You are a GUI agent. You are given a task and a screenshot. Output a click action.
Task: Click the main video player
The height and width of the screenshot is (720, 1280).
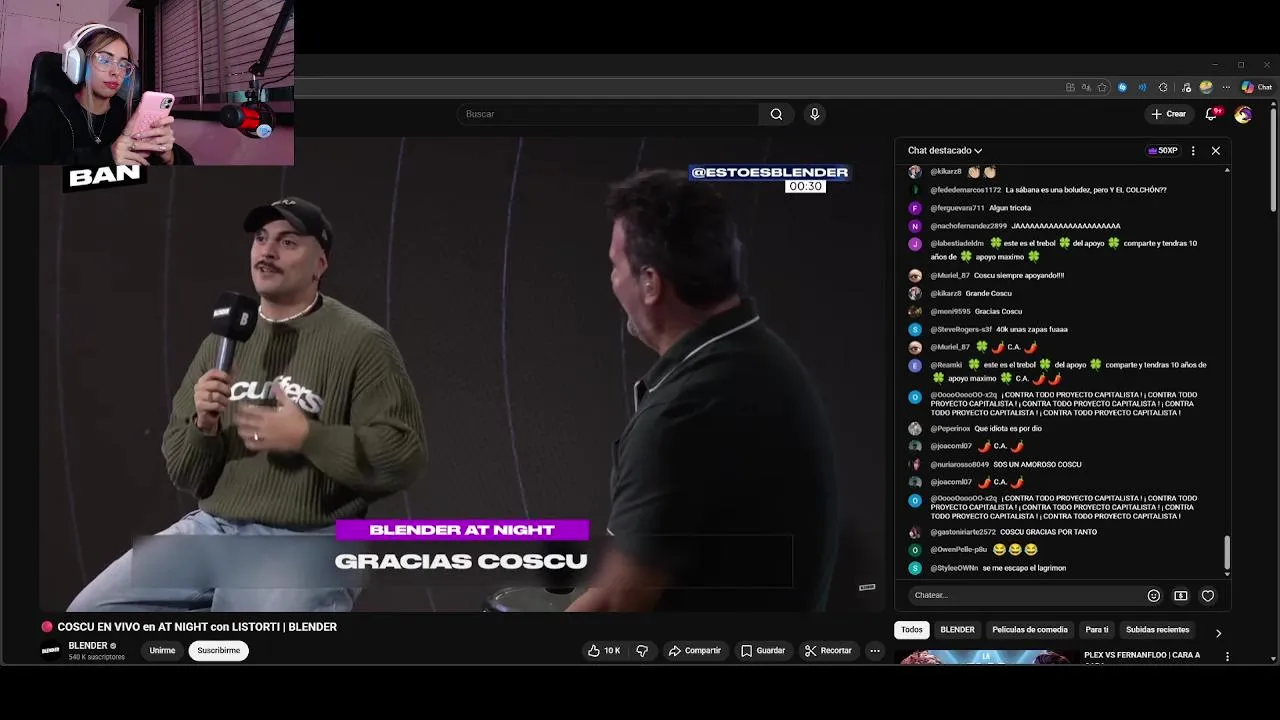tap(462, 375)
